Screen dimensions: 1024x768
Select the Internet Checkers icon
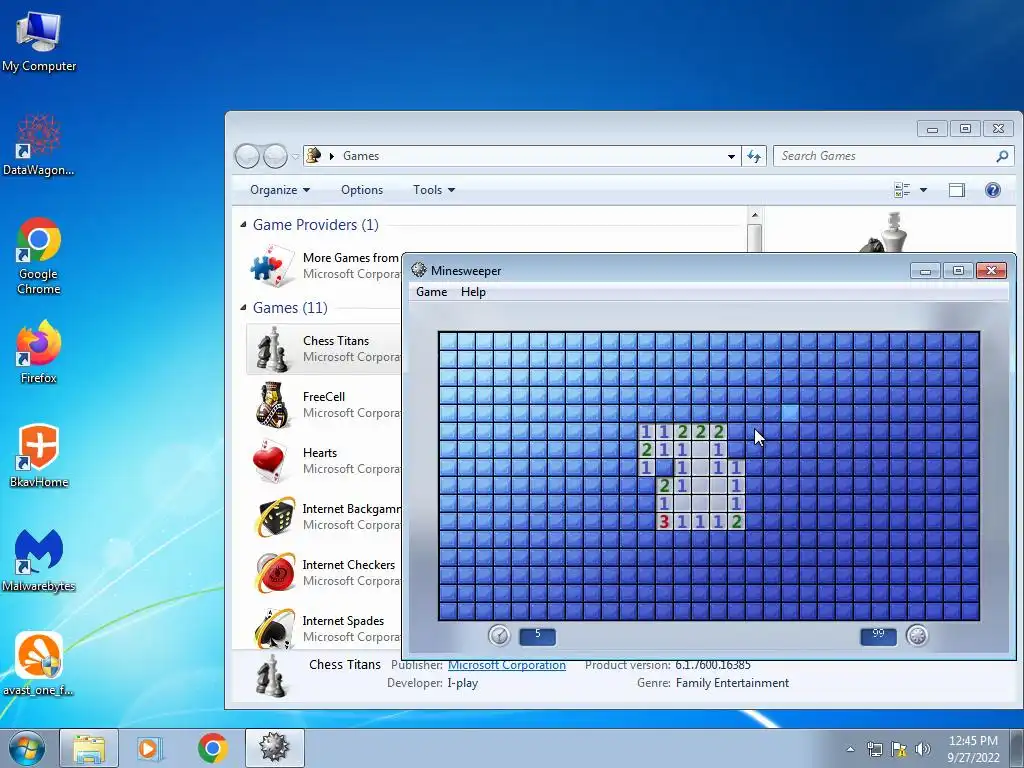(273, 573)
